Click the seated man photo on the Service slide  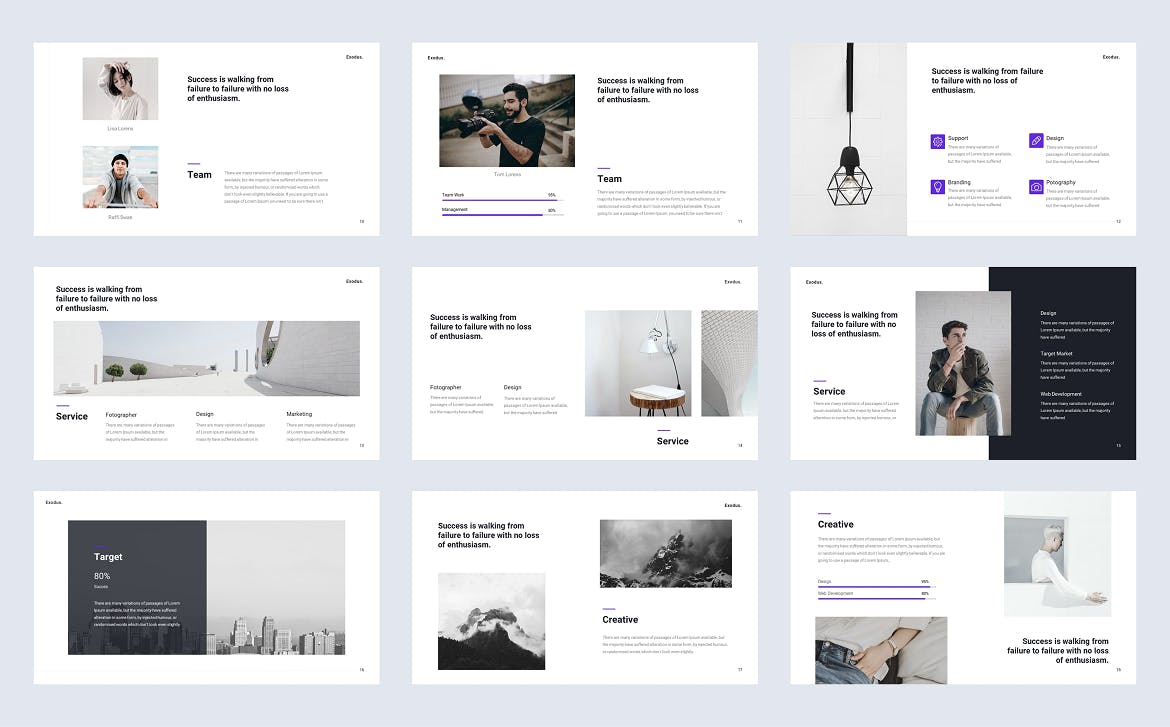[x=962, y=363]
